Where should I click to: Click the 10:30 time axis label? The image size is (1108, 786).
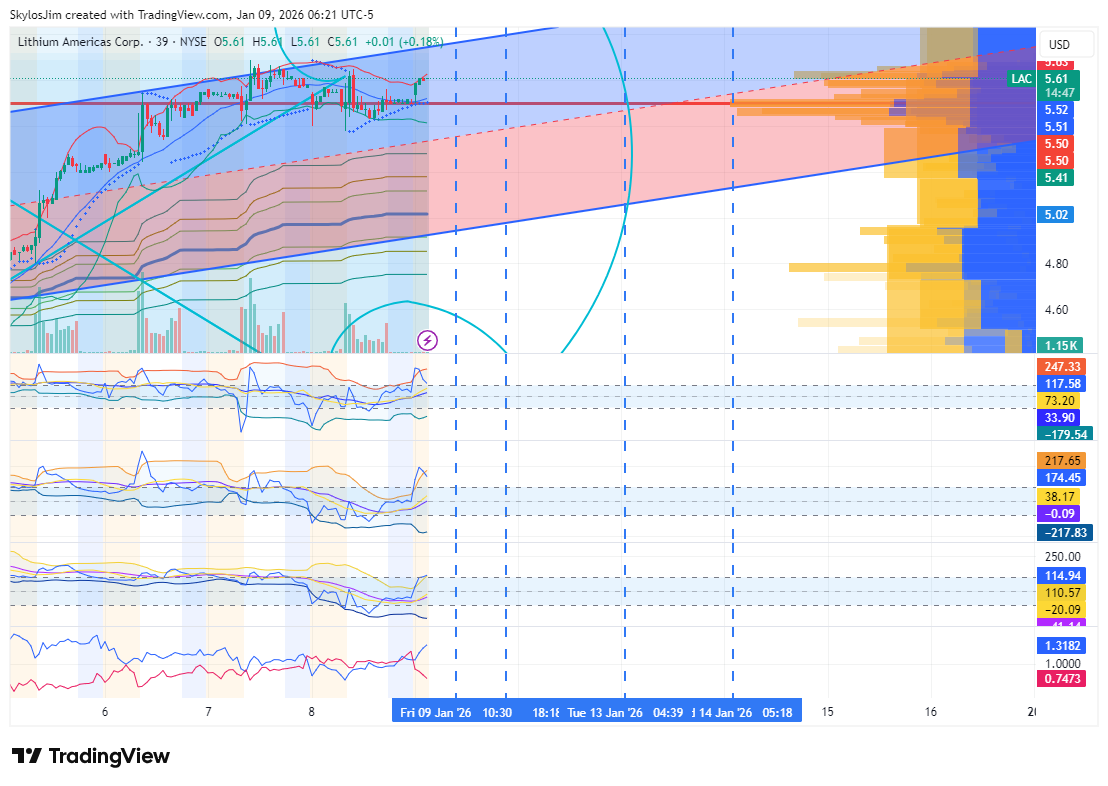[497, 713]
